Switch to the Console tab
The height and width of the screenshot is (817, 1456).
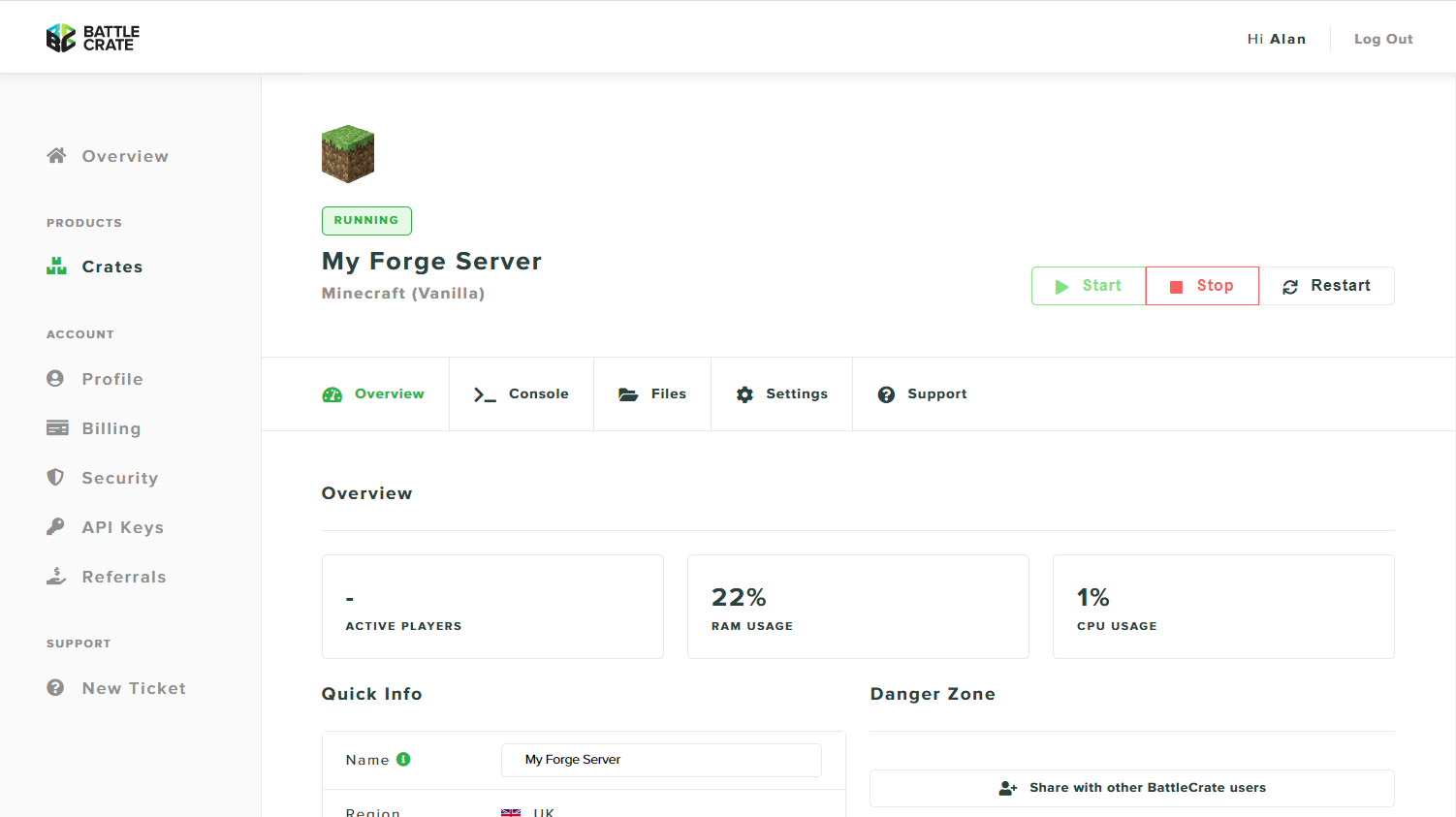click(522, 393)
